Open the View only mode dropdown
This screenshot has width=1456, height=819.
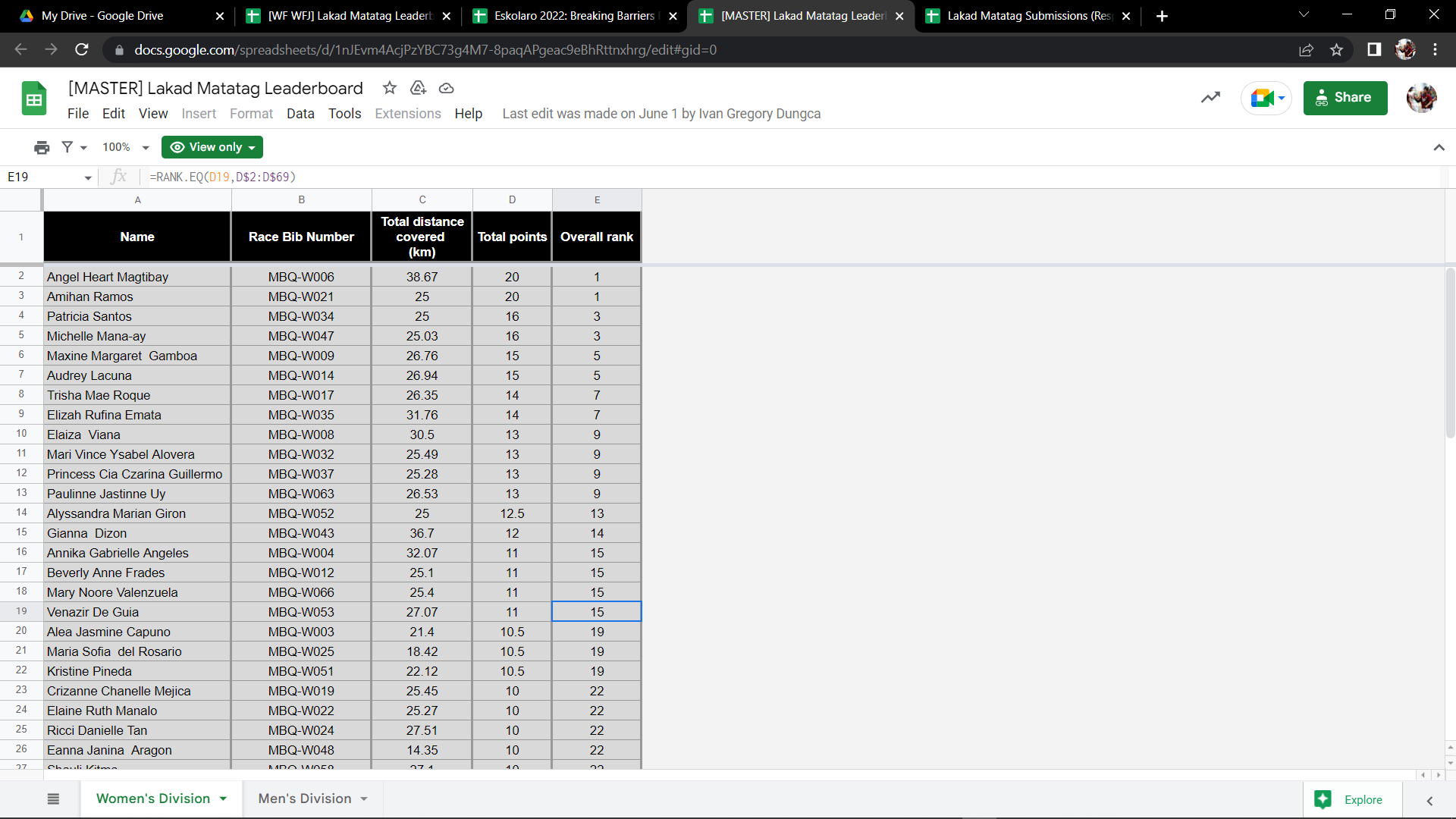[x=212, y=147]
